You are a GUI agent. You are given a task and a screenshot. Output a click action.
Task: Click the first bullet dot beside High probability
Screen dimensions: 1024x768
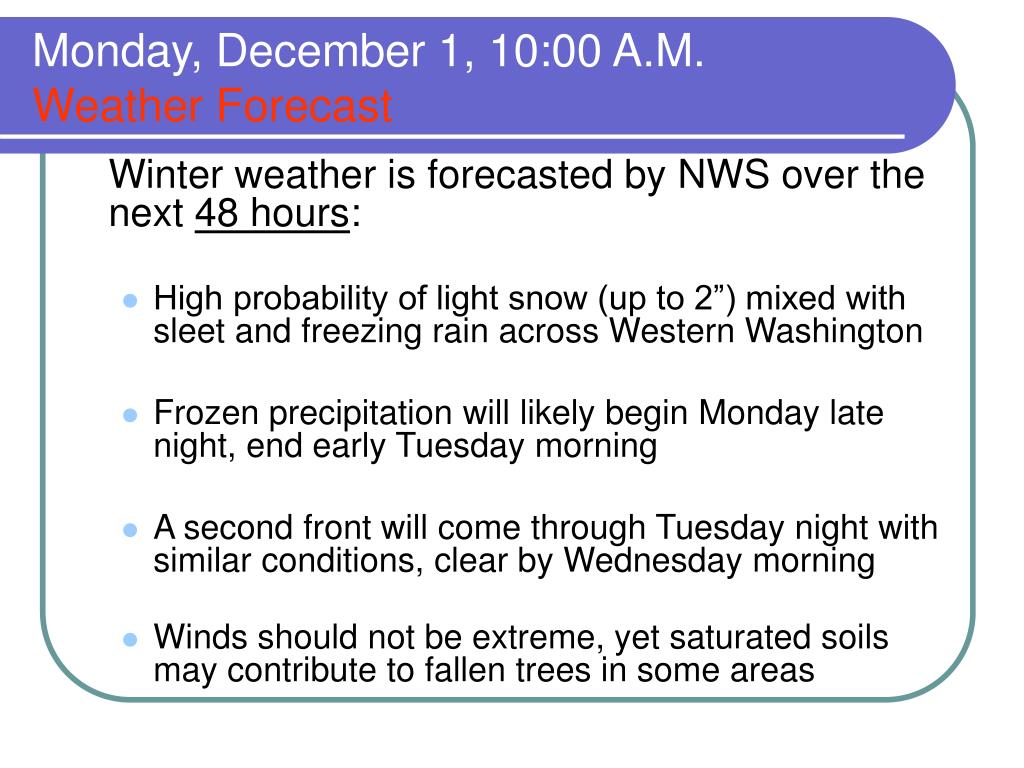pyautogui.click(x=131, y=300)
